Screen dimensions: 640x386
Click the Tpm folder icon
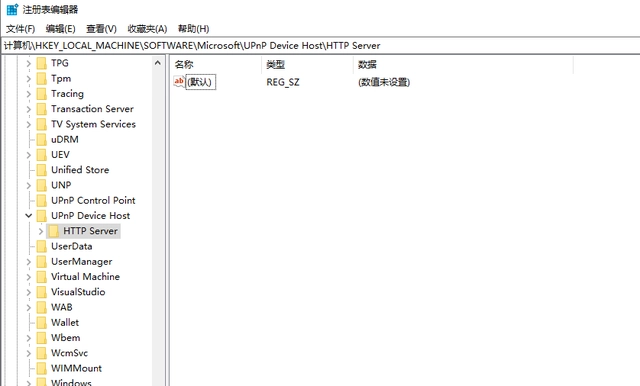42,78
